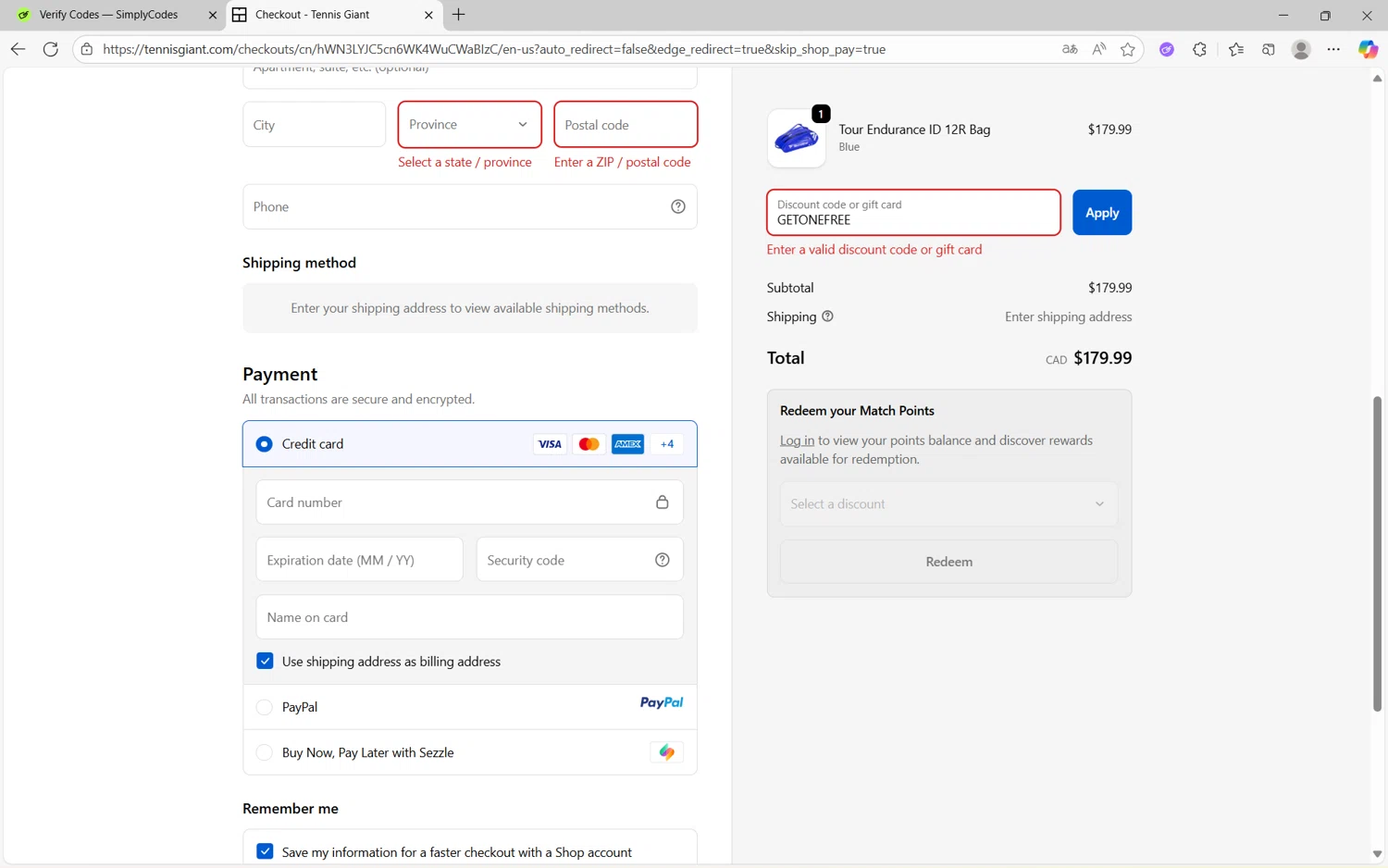Open browser extensions puzzle icon

click(x=1199, y=49)
